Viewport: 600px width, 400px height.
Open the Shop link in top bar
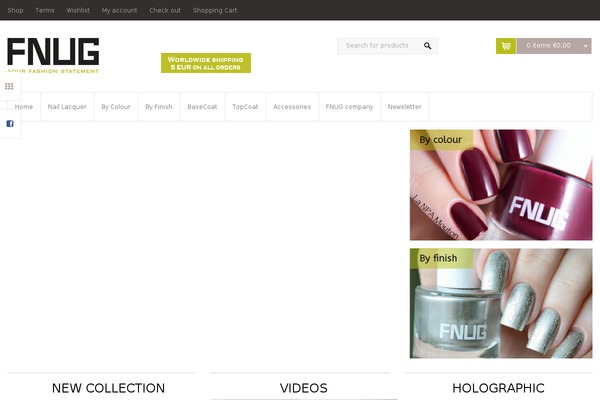point(15,10)
